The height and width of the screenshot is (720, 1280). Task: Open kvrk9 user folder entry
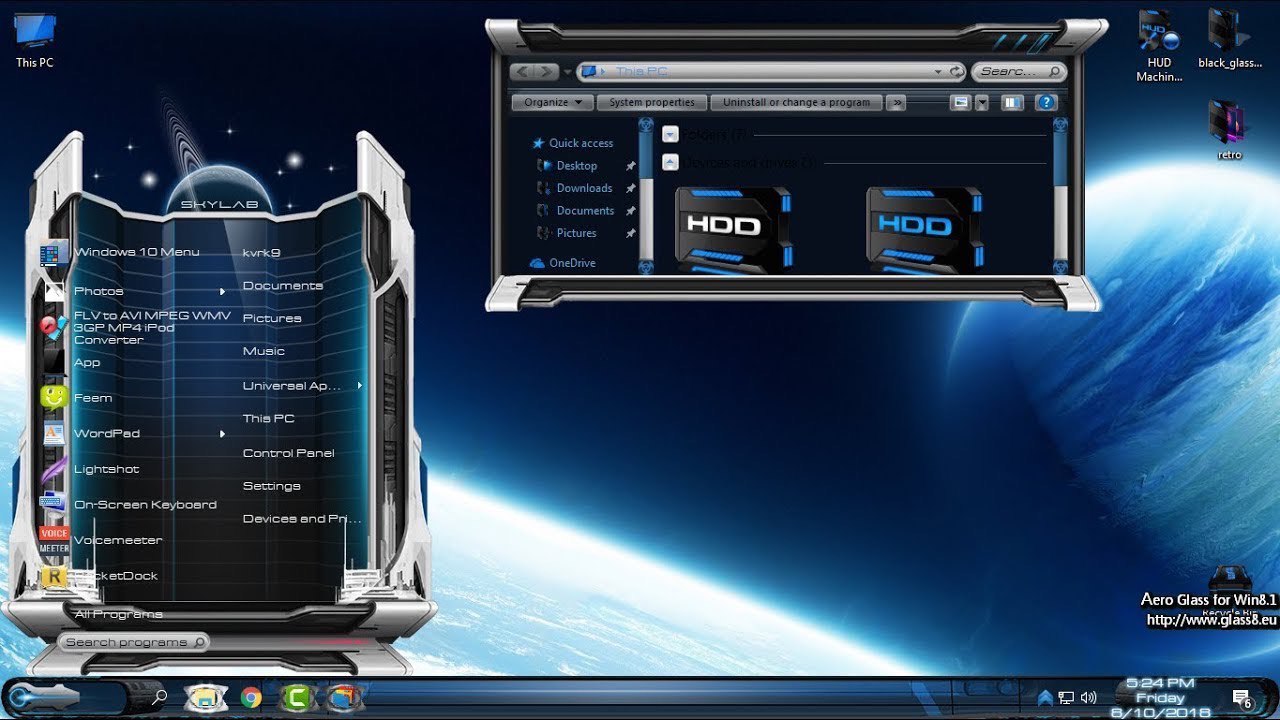[261, 253]
